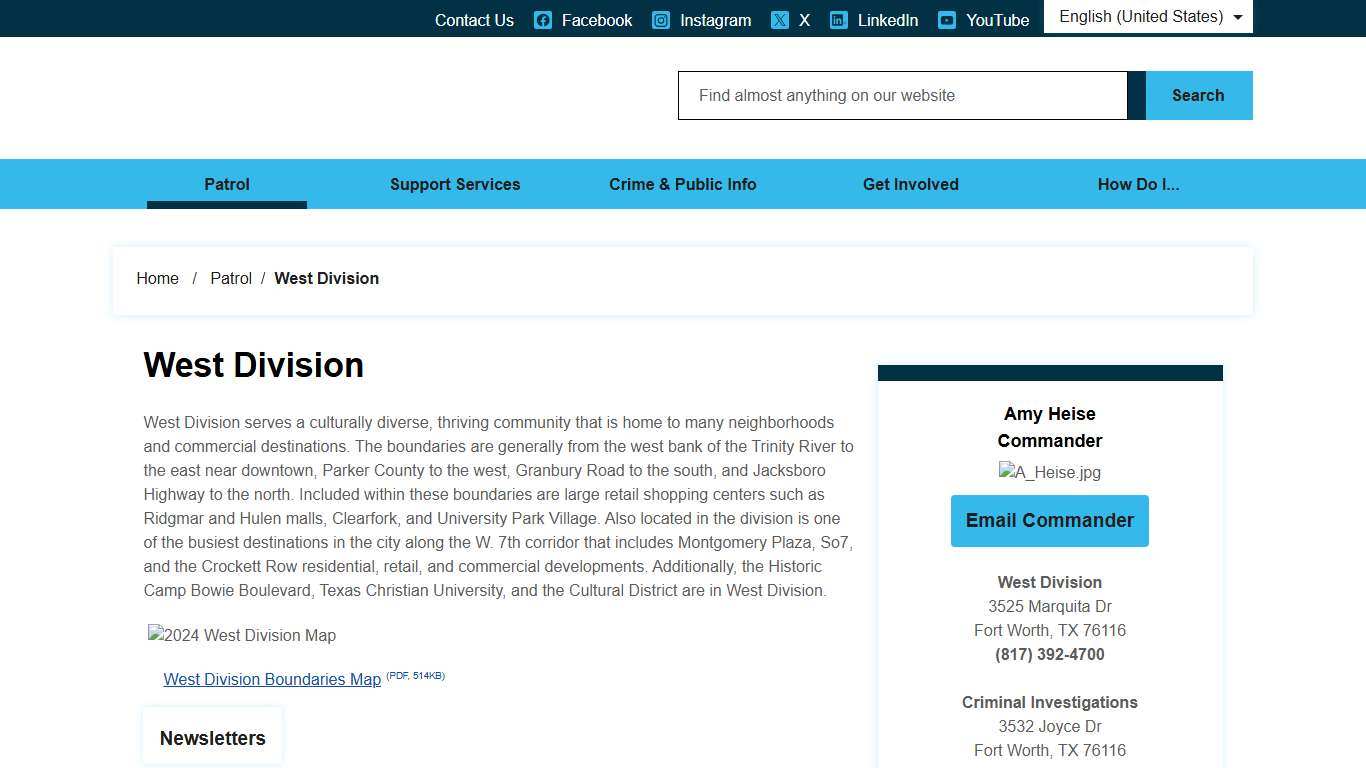Select the Patrol navigation tab
This screenshot has height=768, width=1366.
pyautogui.click(x=227, y=184)
